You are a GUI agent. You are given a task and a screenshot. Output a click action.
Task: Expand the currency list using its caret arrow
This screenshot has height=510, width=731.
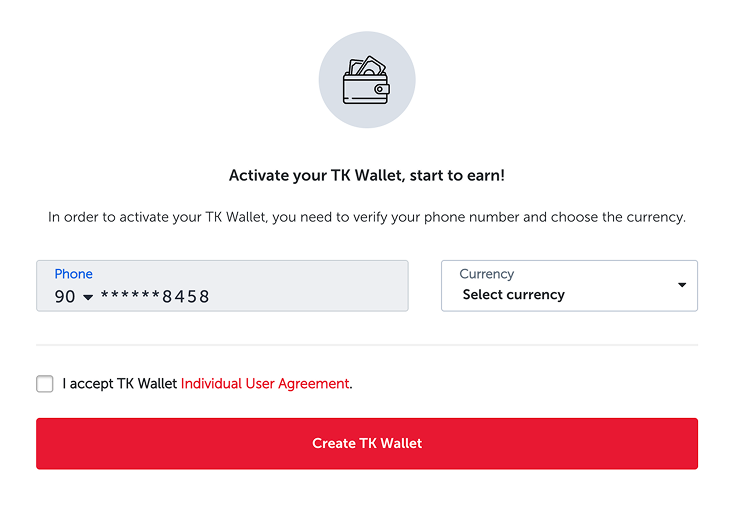click(682, 285)
